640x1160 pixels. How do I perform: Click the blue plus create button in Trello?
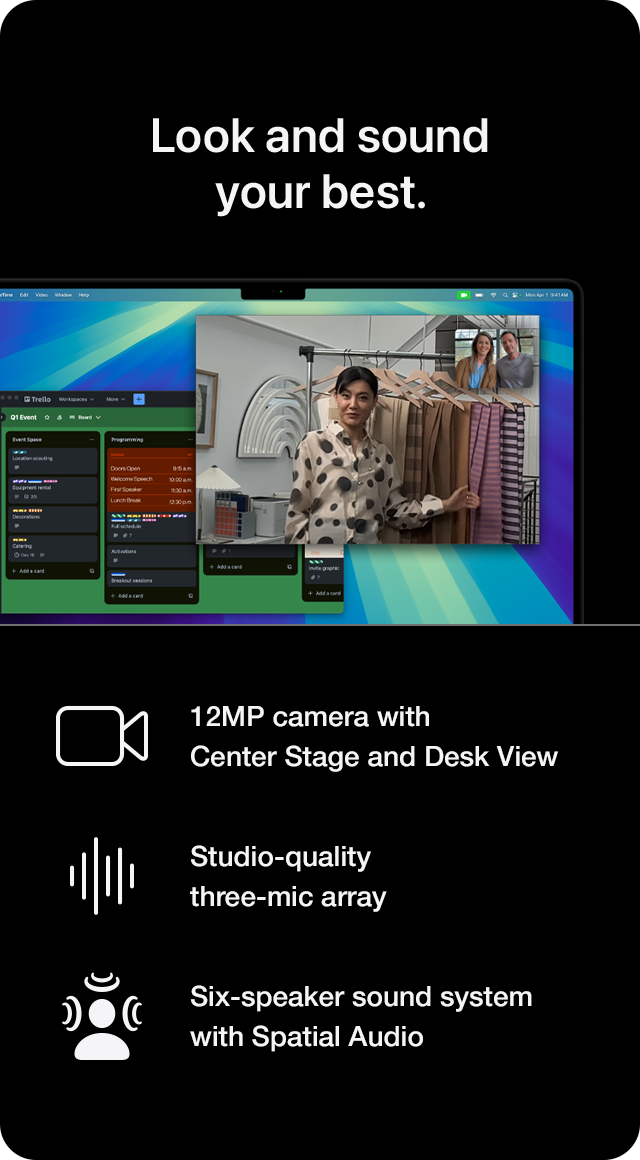[139, 399]
